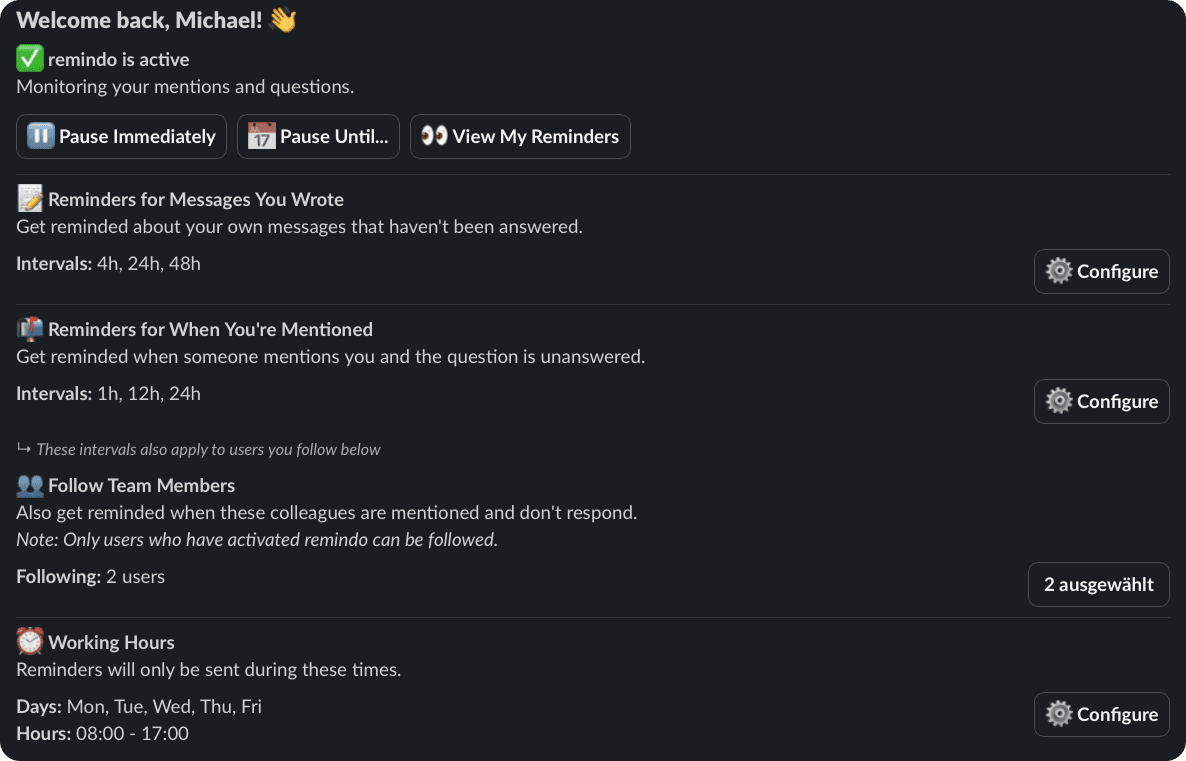Click the mailbox icon beside When You're Mentioned
Screen dimensions: 1186x761
30,329
